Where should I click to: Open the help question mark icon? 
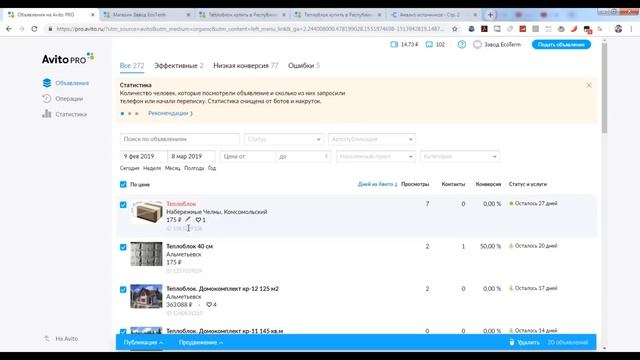(462, 44)
